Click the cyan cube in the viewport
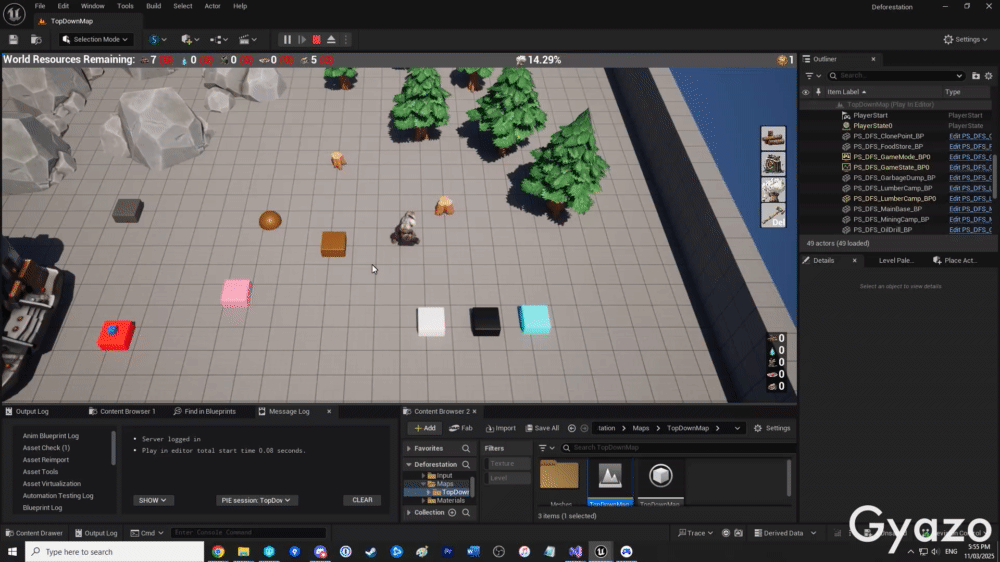Viewport: 1000px width, 562px height. [x=535, y=319]
